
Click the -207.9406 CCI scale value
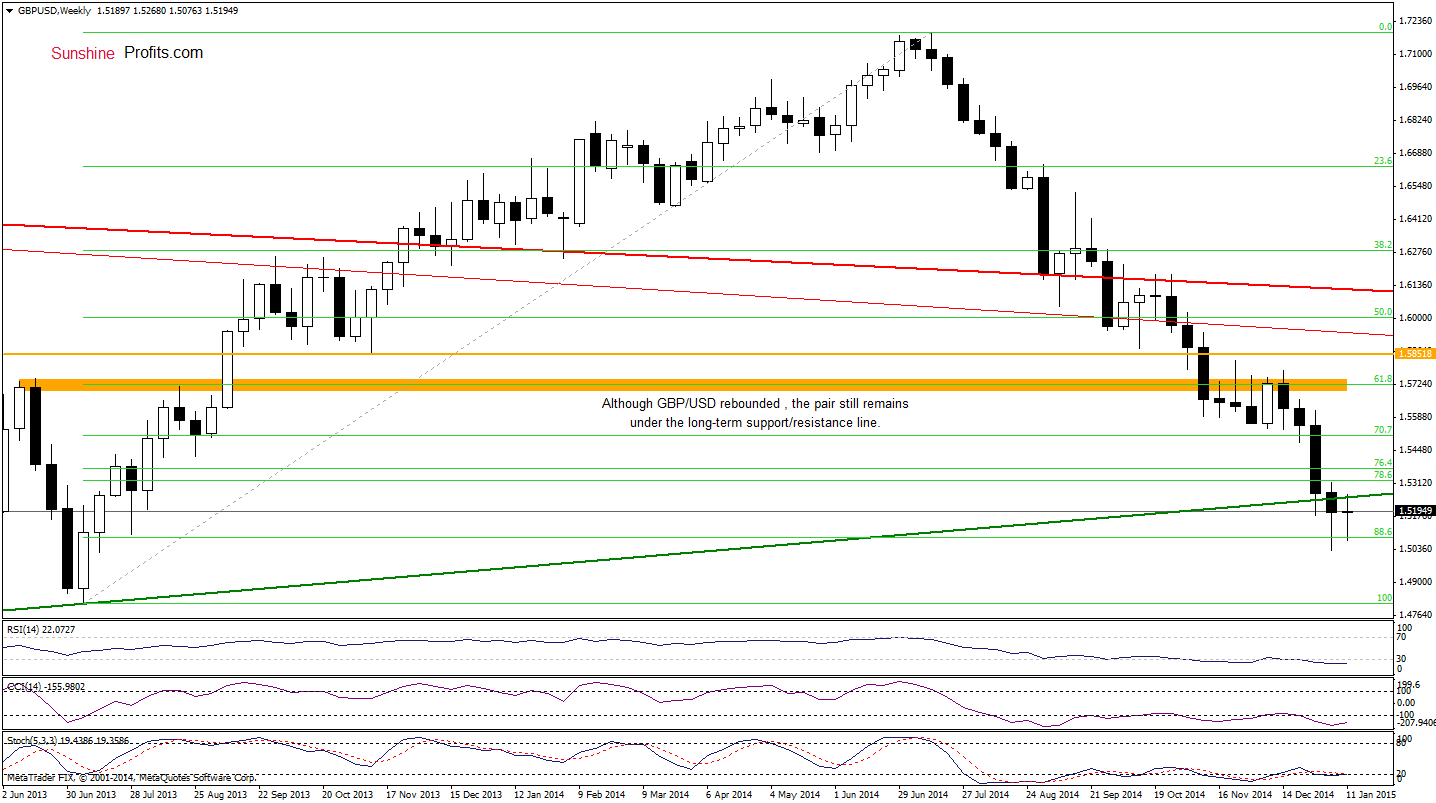(x=1416, y=723)
